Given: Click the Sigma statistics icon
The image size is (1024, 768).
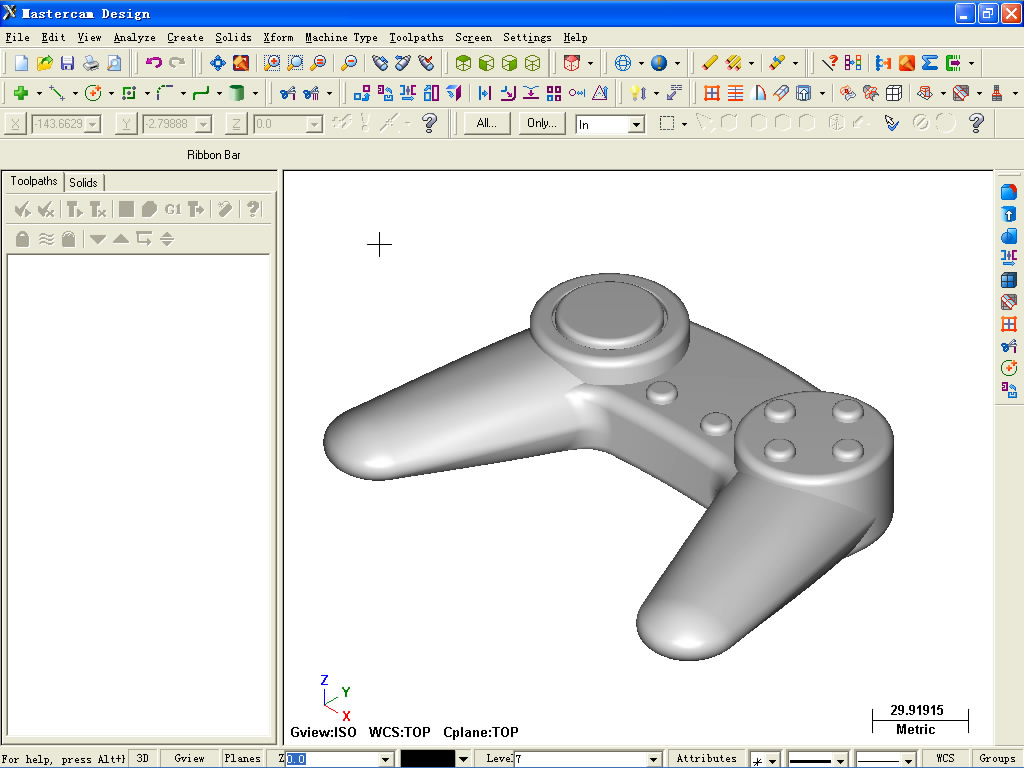Looking at the screenshot, I should (x=929, y=63).
